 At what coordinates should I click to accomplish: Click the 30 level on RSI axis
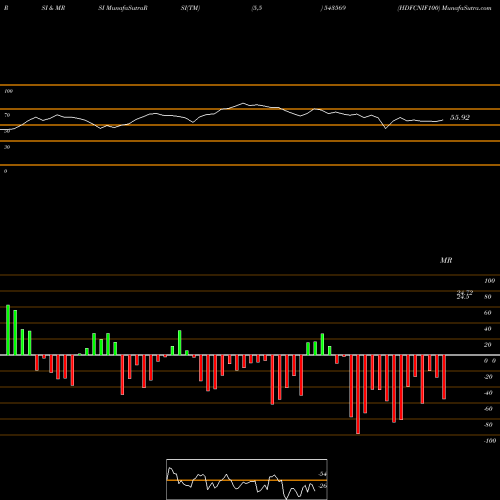pos(7,147)
